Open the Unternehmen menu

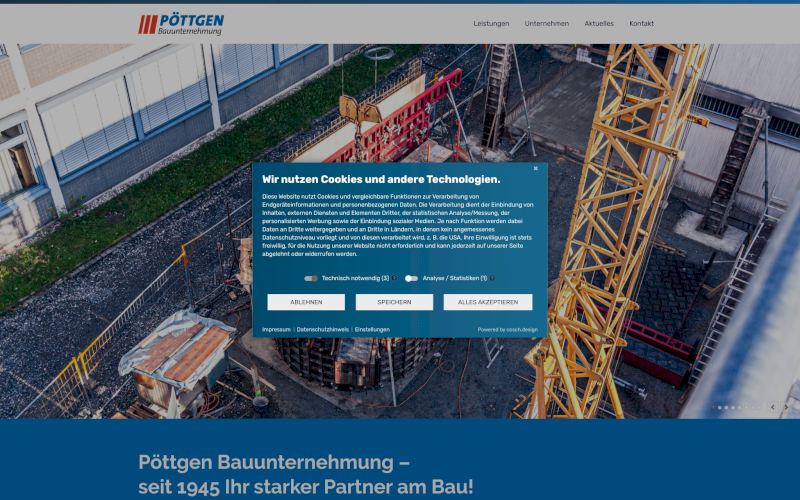pos(547,23)
